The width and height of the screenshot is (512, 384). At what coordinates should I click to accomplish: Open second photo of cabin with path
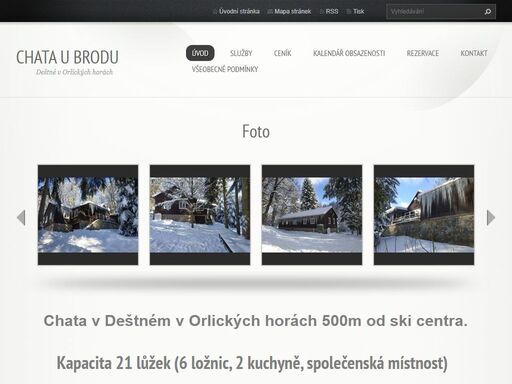tap(200, 215)
